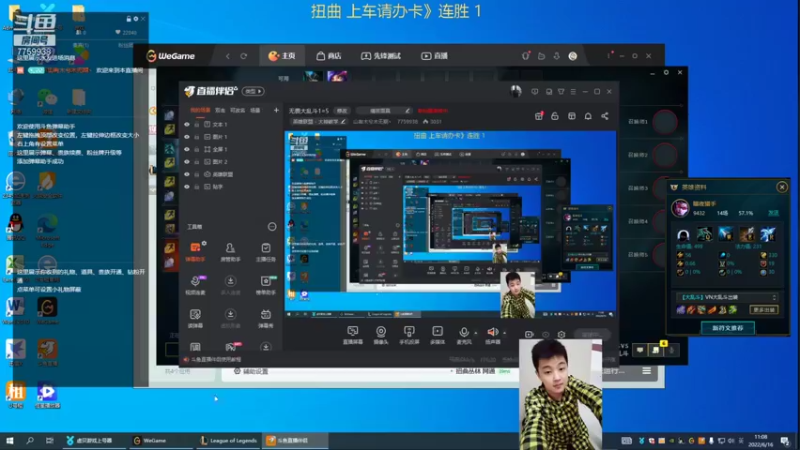Open the read-danmaku tool
This screenshot has width=800, height=450.
click(195, 318)
